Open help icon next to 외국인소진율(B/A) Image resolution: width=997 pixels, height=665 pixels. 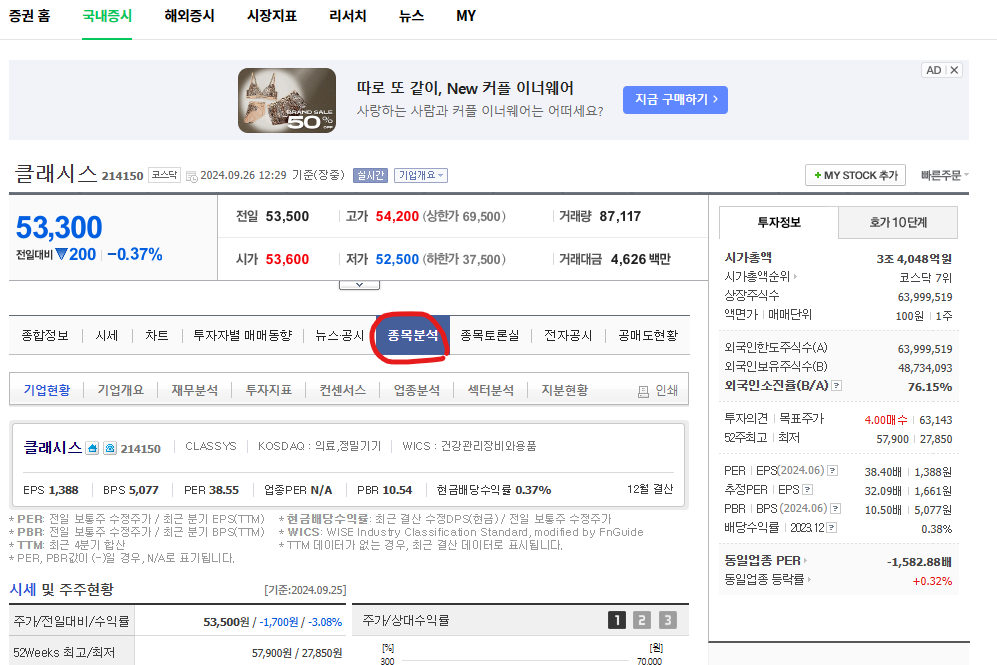coord(836,386)
